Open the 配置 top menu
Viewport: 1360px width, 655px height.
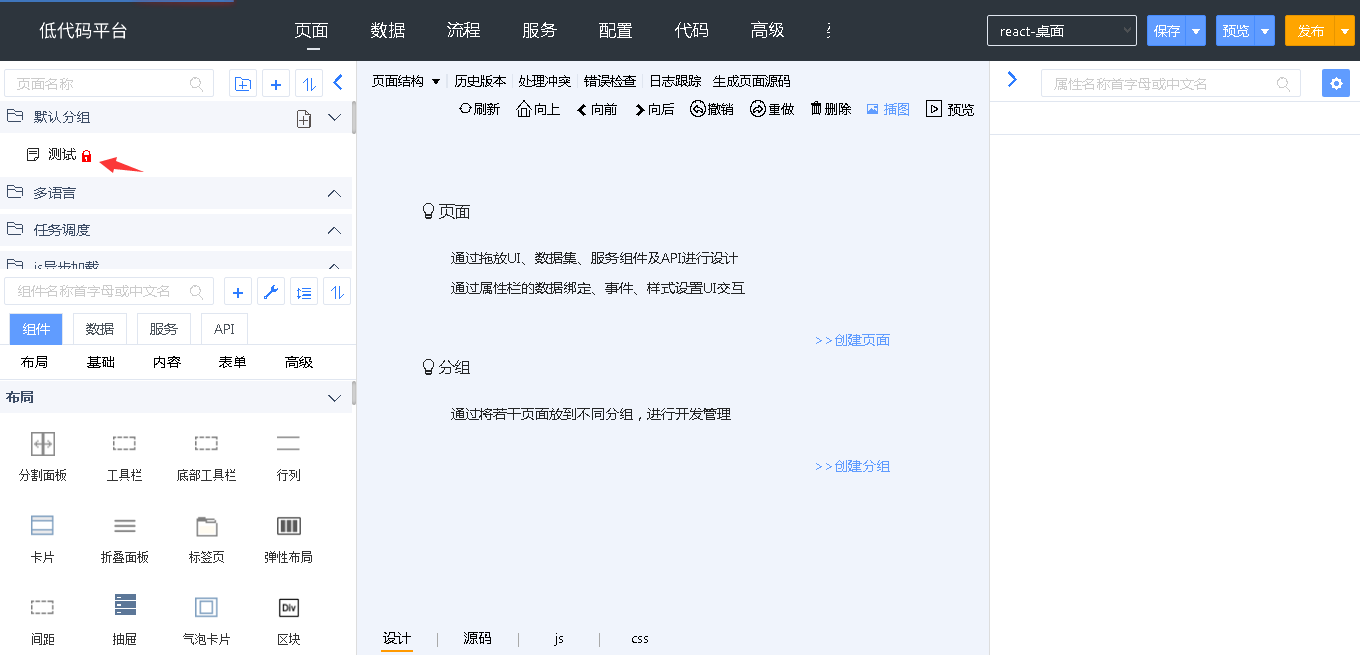click(615, 30)
